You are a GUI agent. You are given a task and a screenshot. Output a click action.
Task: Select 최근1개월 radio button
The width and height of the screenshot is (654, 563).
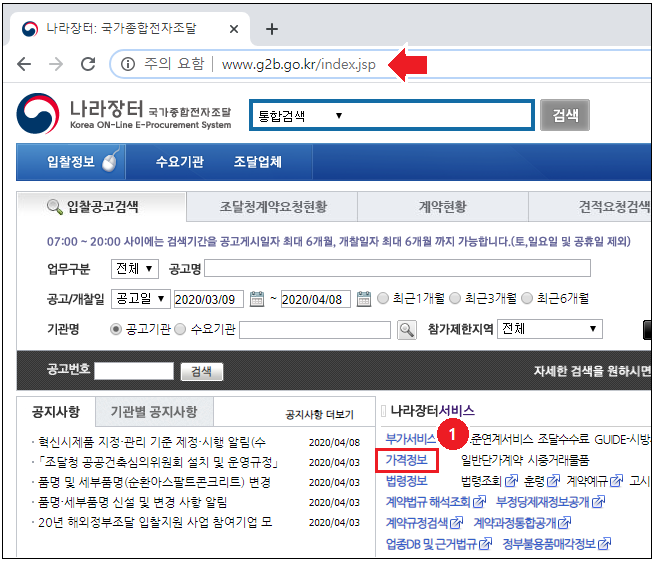coord(382,298)
